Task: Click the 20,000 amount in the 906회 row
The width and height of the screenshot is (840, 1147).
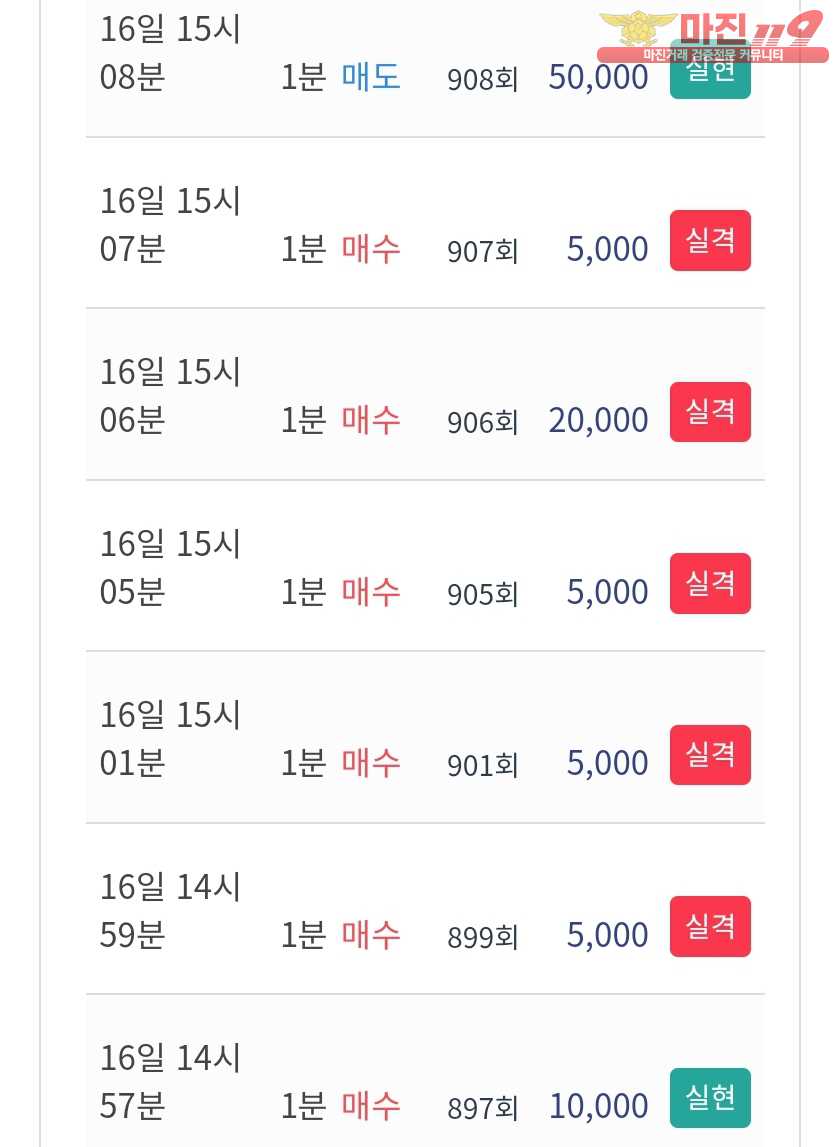Action: tap(599, 421)
